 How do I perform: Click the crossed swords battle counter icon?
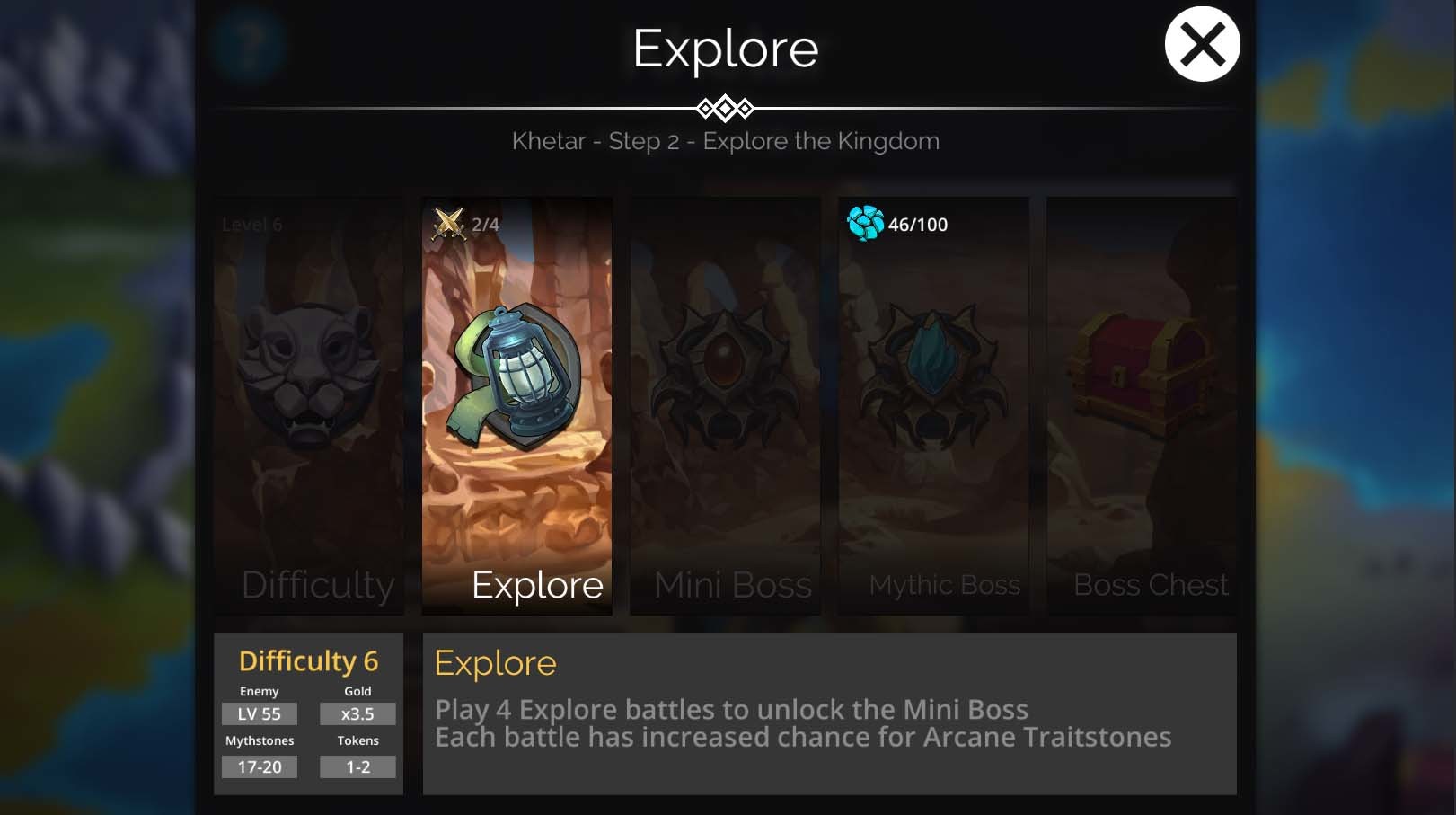pos(448,224)
